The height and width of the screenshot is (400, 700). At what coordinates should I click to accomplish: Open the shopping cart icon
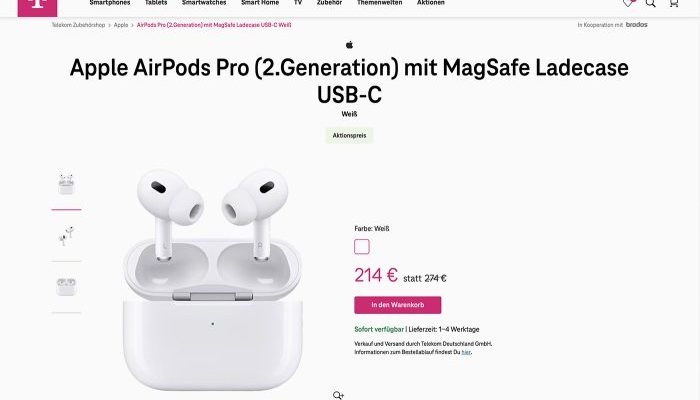(x=674, y=3)
